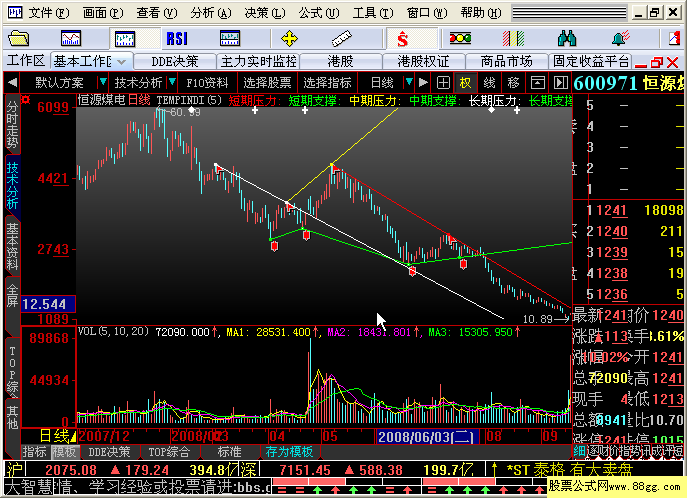Toggle the 权 adjustment button
687x498 pixels.
tap(465, 82)
